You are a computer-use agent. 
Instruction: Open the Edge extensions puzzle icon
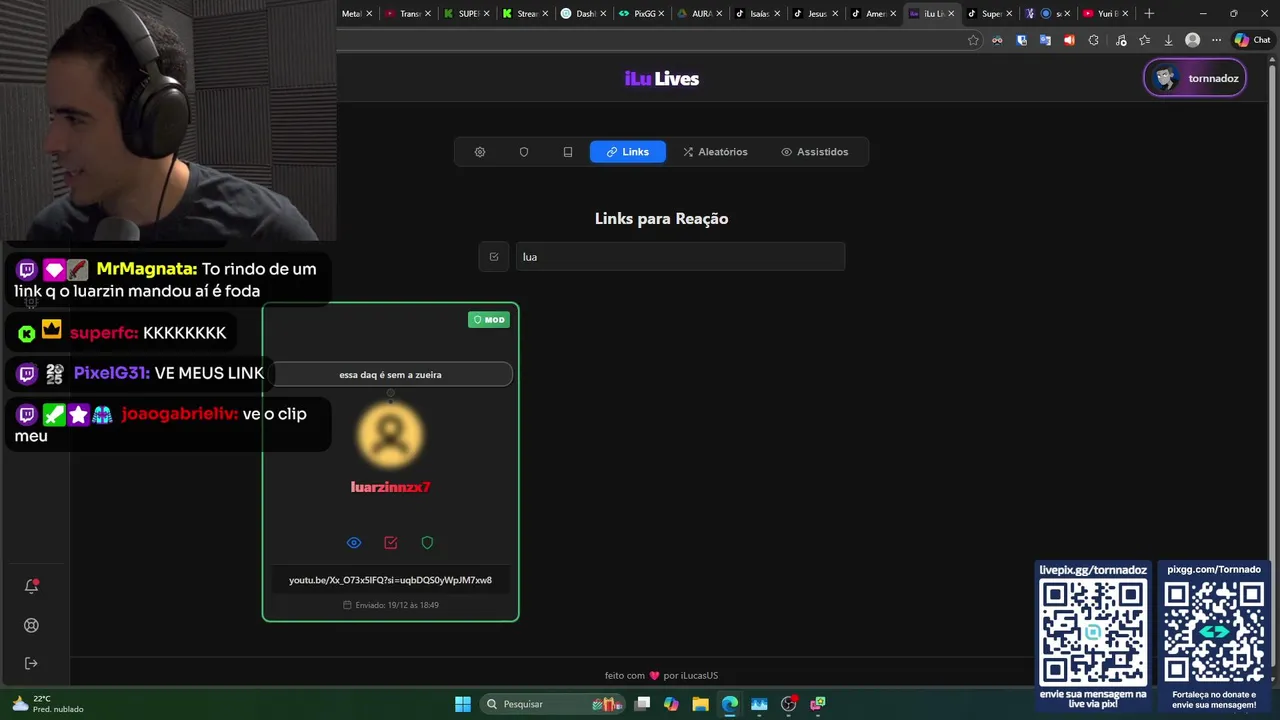[1093, 41]
